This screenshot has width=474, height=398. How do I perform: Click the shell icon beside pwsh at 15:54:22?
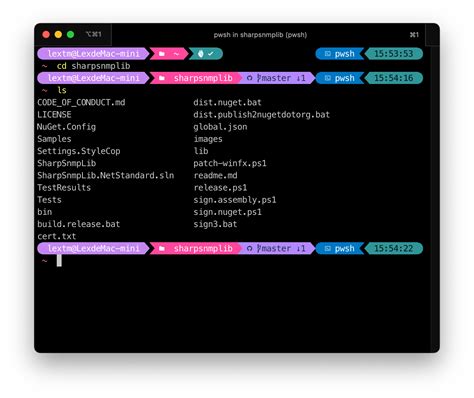(328, 248)
